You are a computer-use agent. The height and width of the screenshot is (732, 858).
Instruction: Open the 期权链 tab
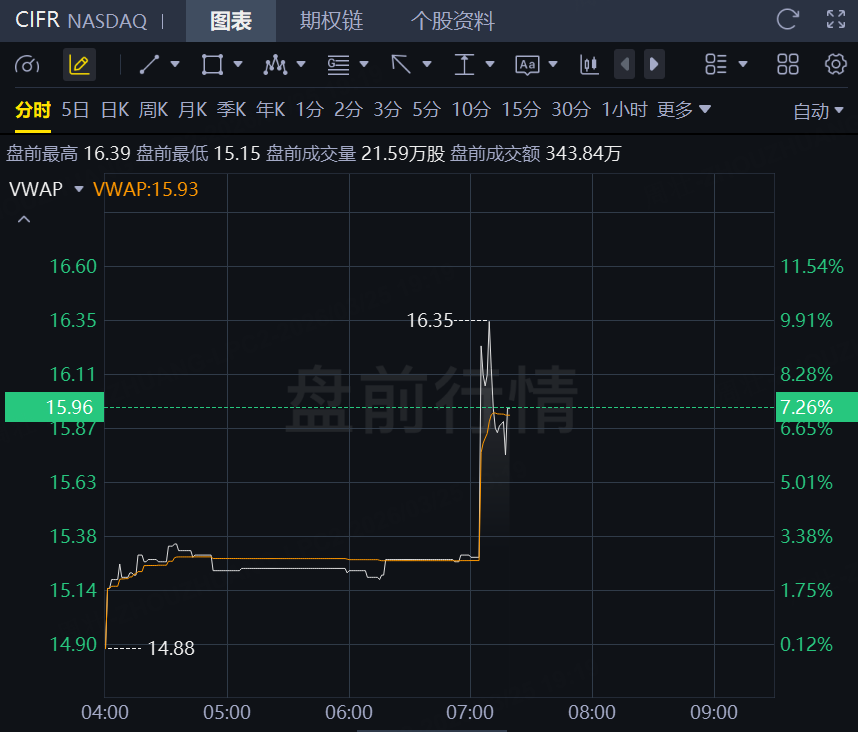pos(332,21)
